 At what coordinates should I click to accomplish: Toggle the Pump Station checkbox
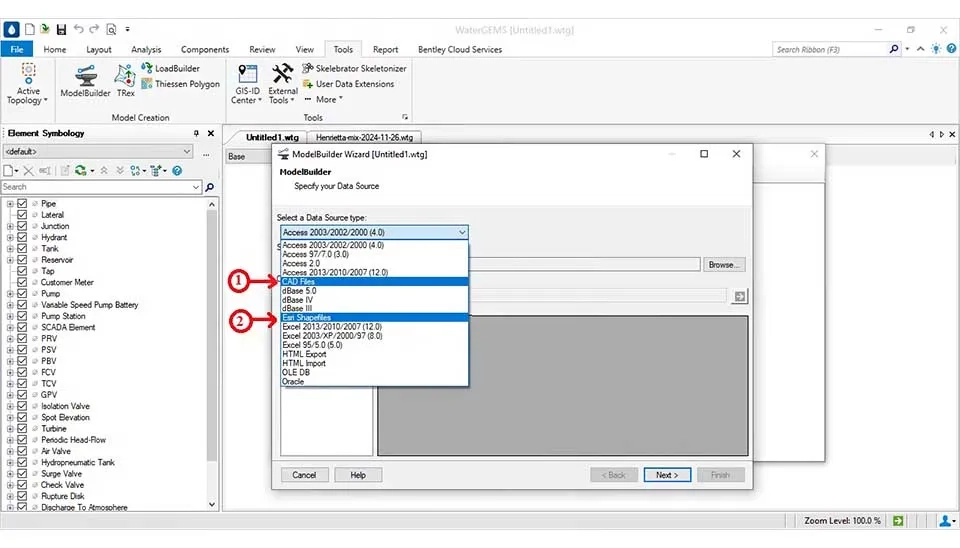coord(22,316)
